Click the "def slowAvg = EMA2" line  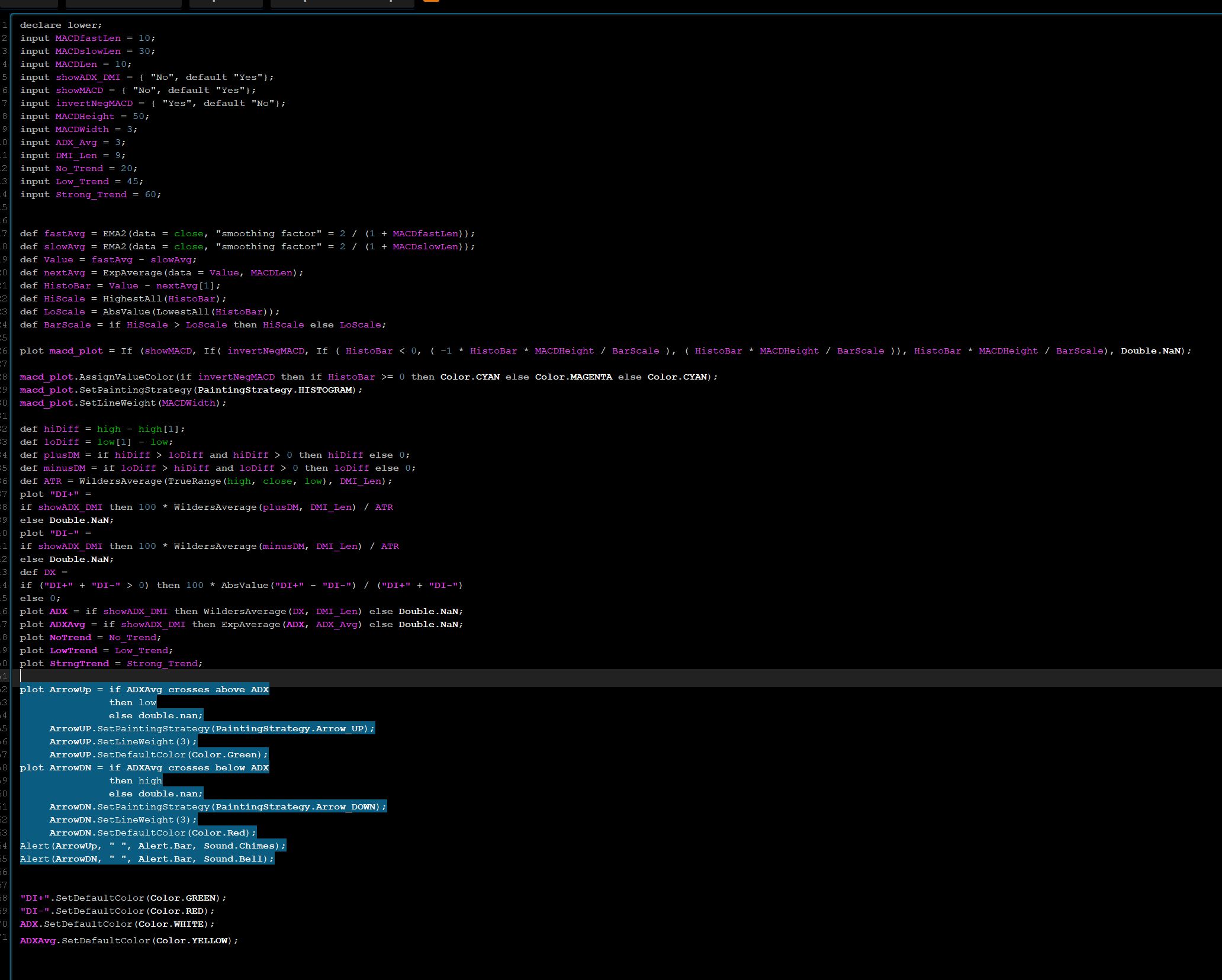pyautogui.click(x=247, y=246)
